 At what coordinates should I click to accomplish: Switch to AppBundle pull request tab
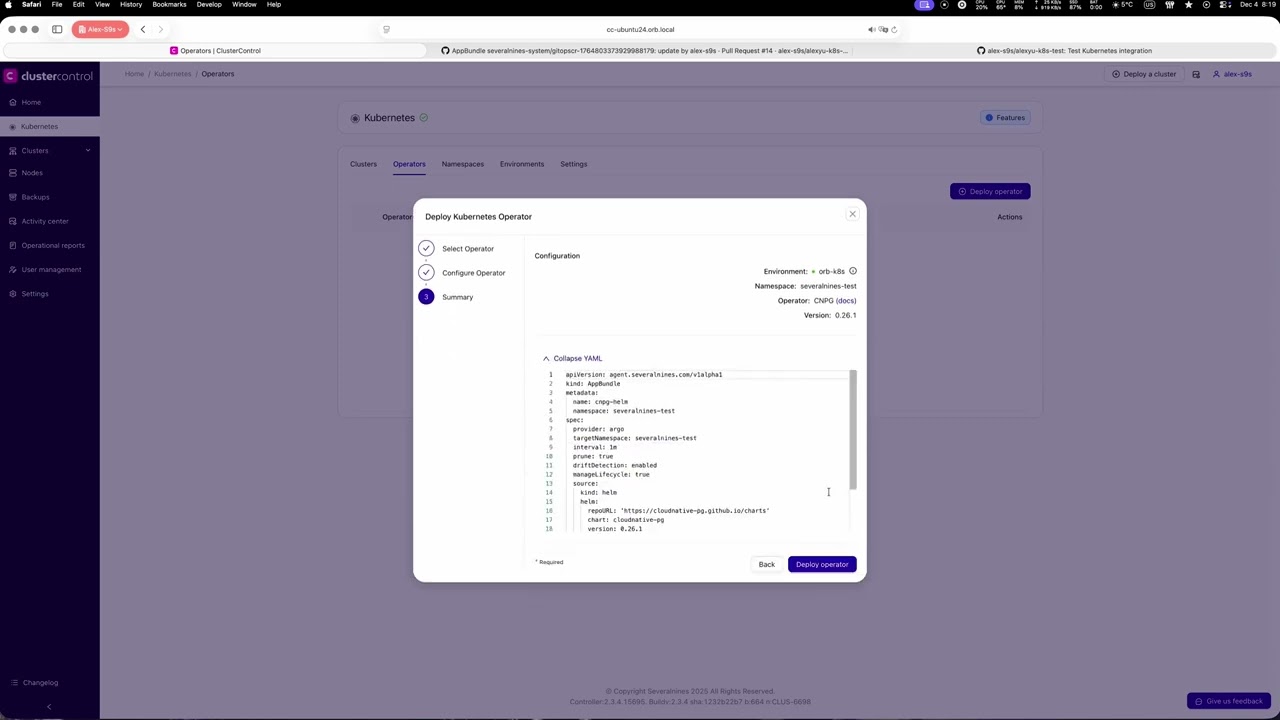645,50
